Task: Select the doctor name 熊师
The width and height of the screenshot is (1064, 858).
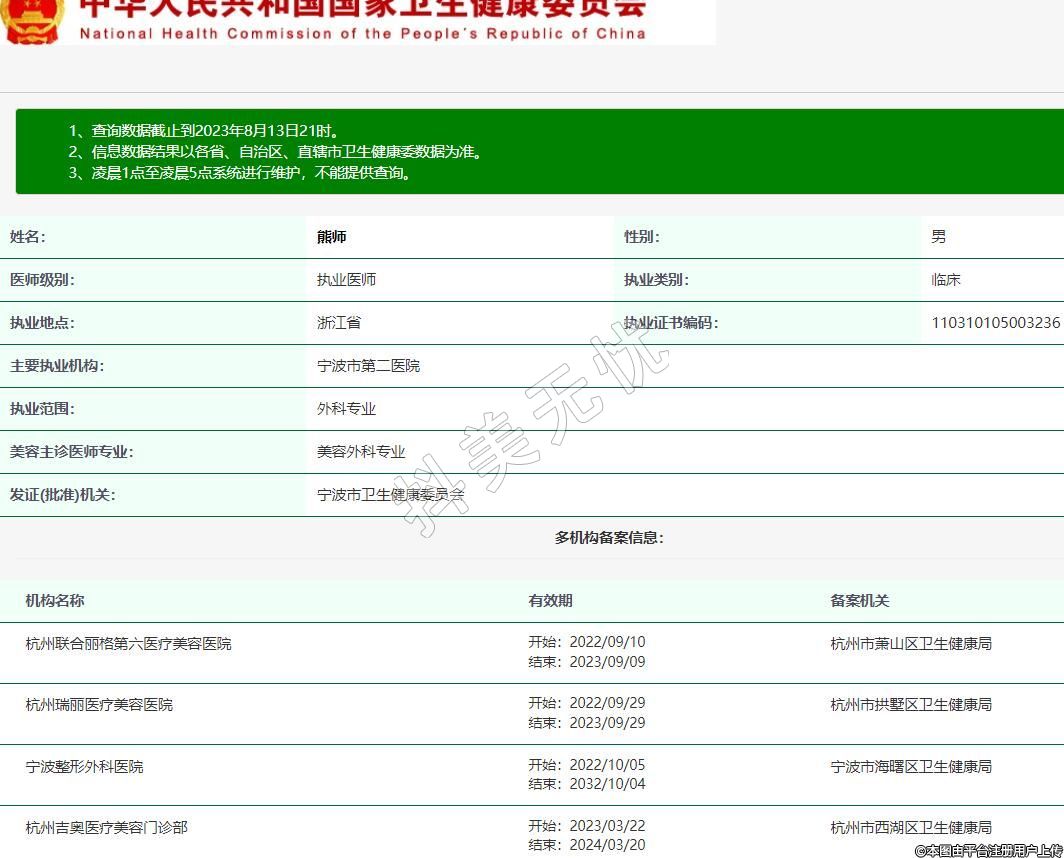Action: (332, 237)
